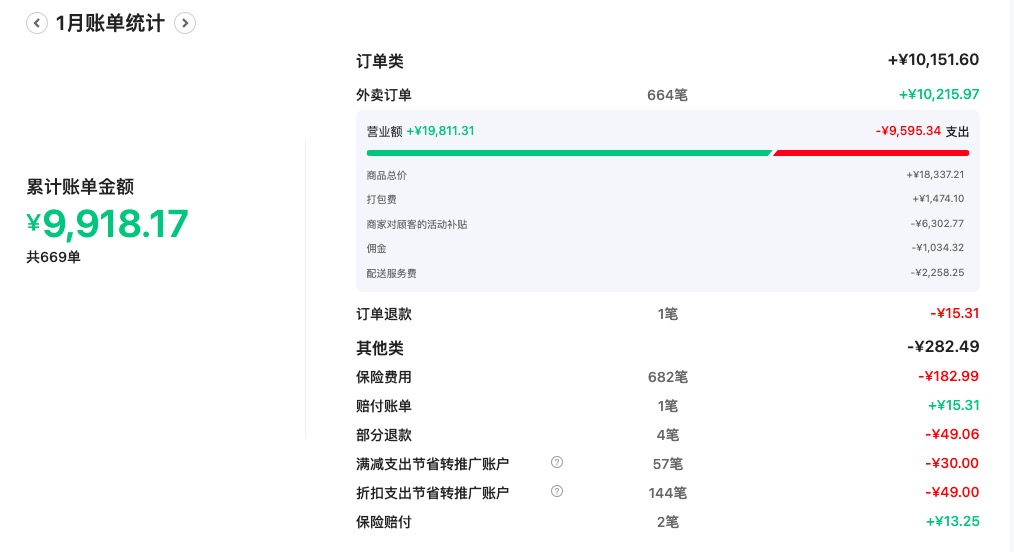
Task: Click the 营业额 +¥19,811.31 label
Action: [x=420, y=131]
